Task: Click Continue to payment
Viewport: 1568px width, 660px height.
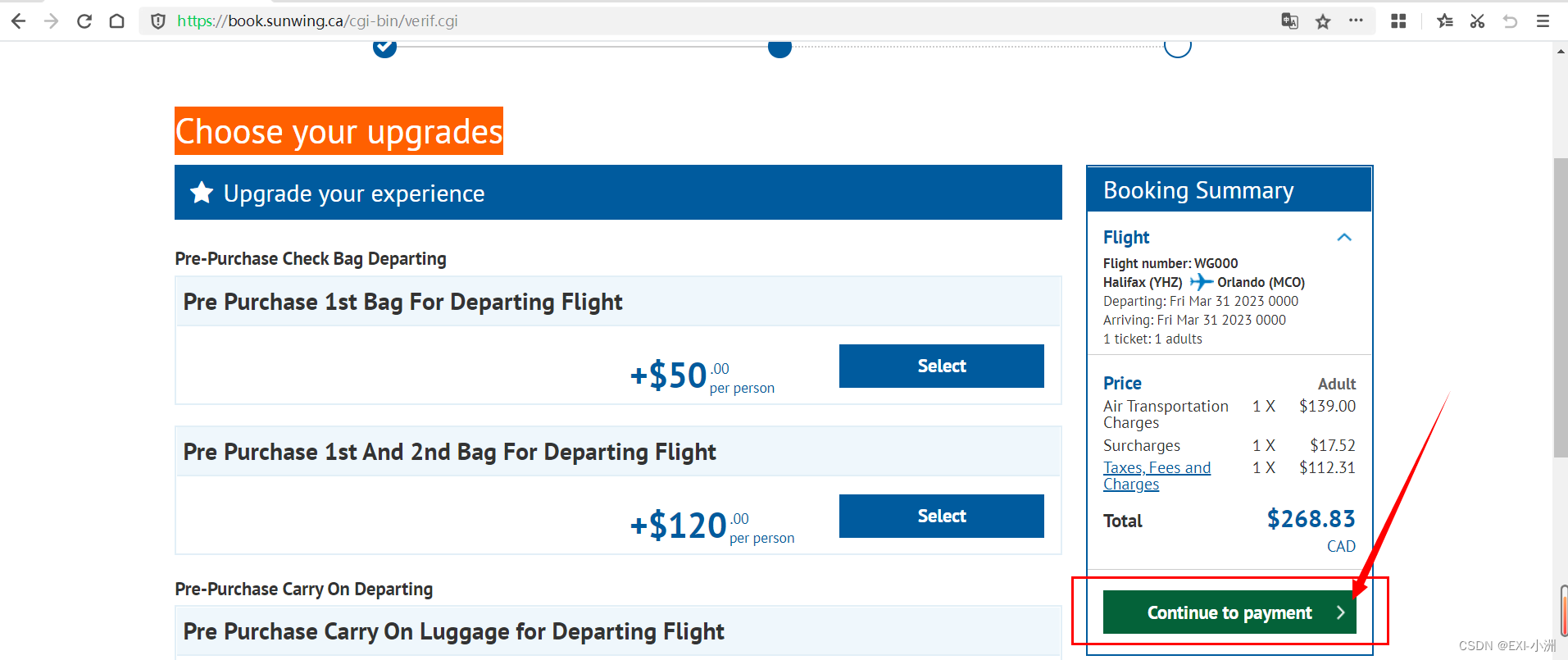Action: (x=1229, y=612)
